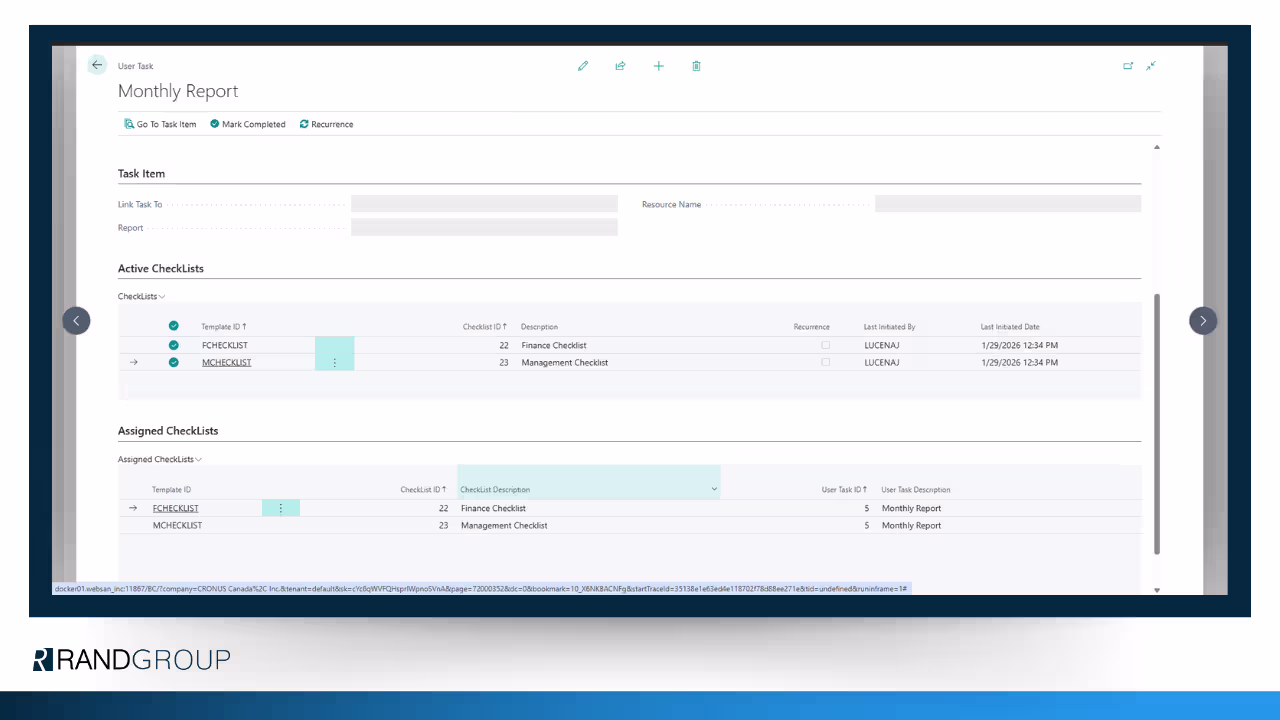Image resolution: width=1280 pixels, height=720 pixels.
Task: Click the delete trash icon
Action: [696, 66]
